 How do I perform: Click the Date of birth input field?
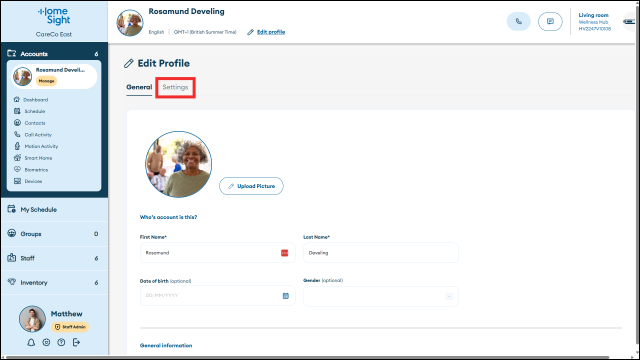[x=218, y=296]
